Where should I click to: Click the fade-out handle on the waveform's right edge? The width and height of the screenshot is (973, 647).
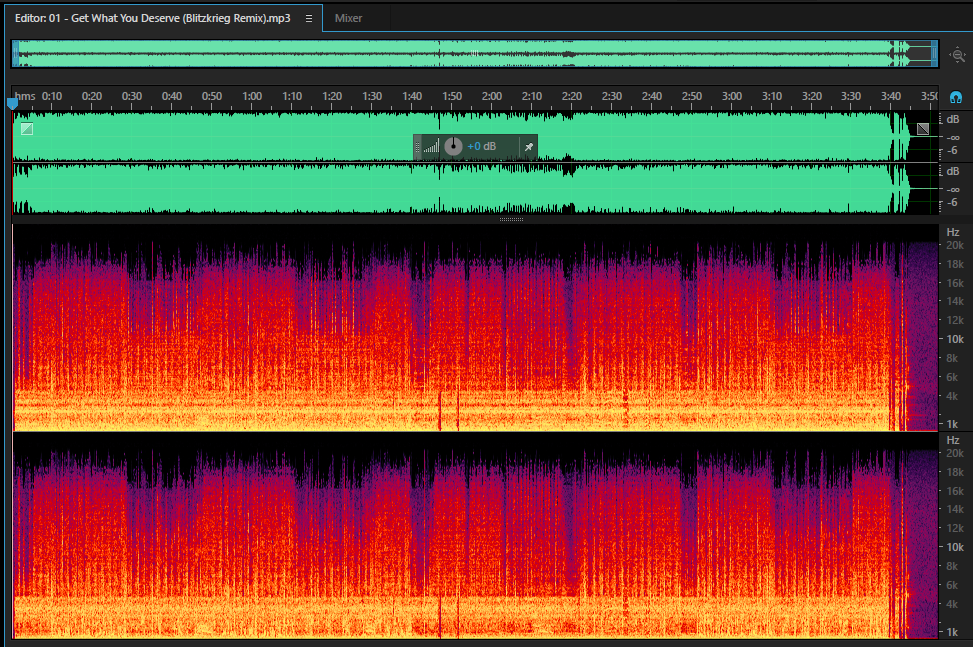(923, 128)
